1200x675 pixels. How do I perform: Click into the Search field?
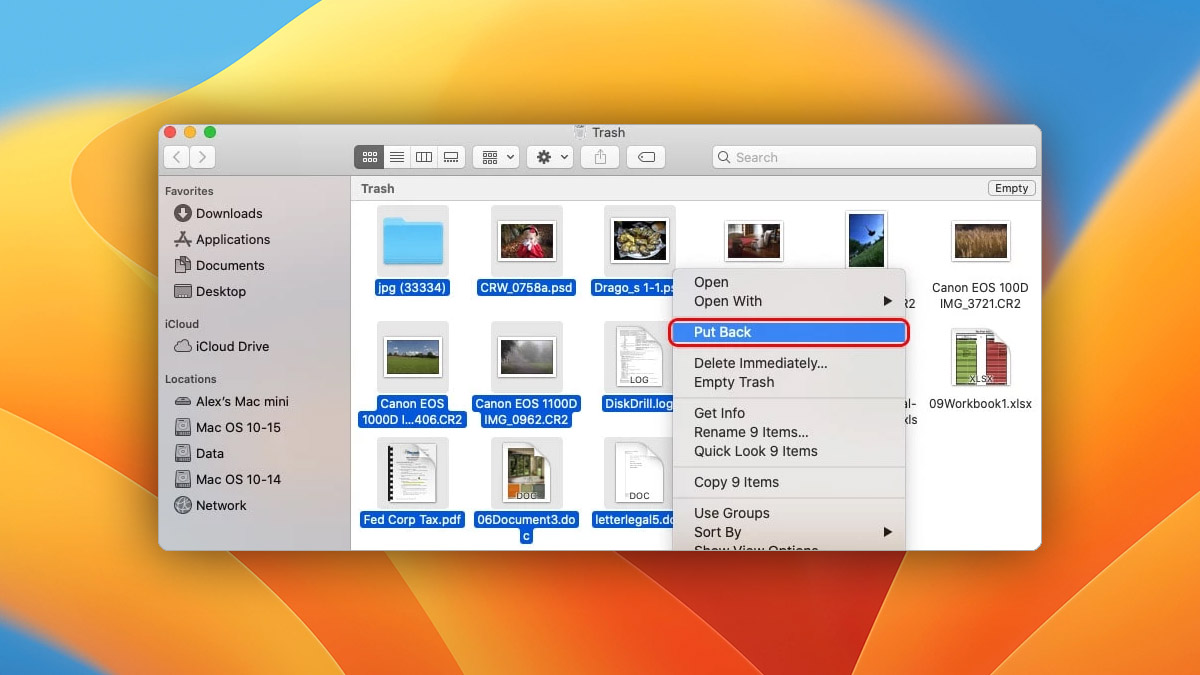tap(874, 157)
